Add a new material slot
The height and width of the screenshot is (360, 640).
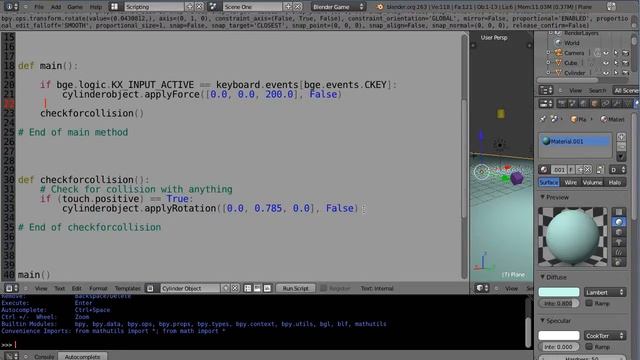621,137
